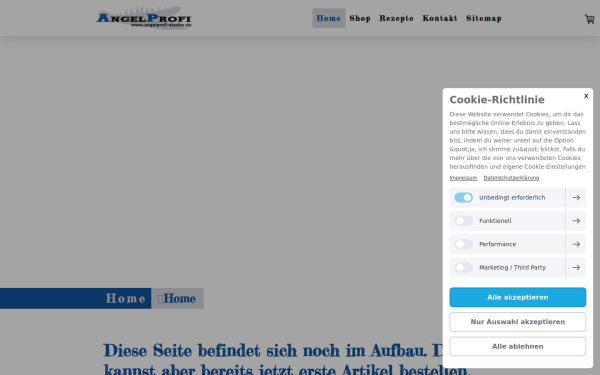Expand Marketing / Third Party details arrow
Screen dimensions: 600x375
tap(576, 267)
